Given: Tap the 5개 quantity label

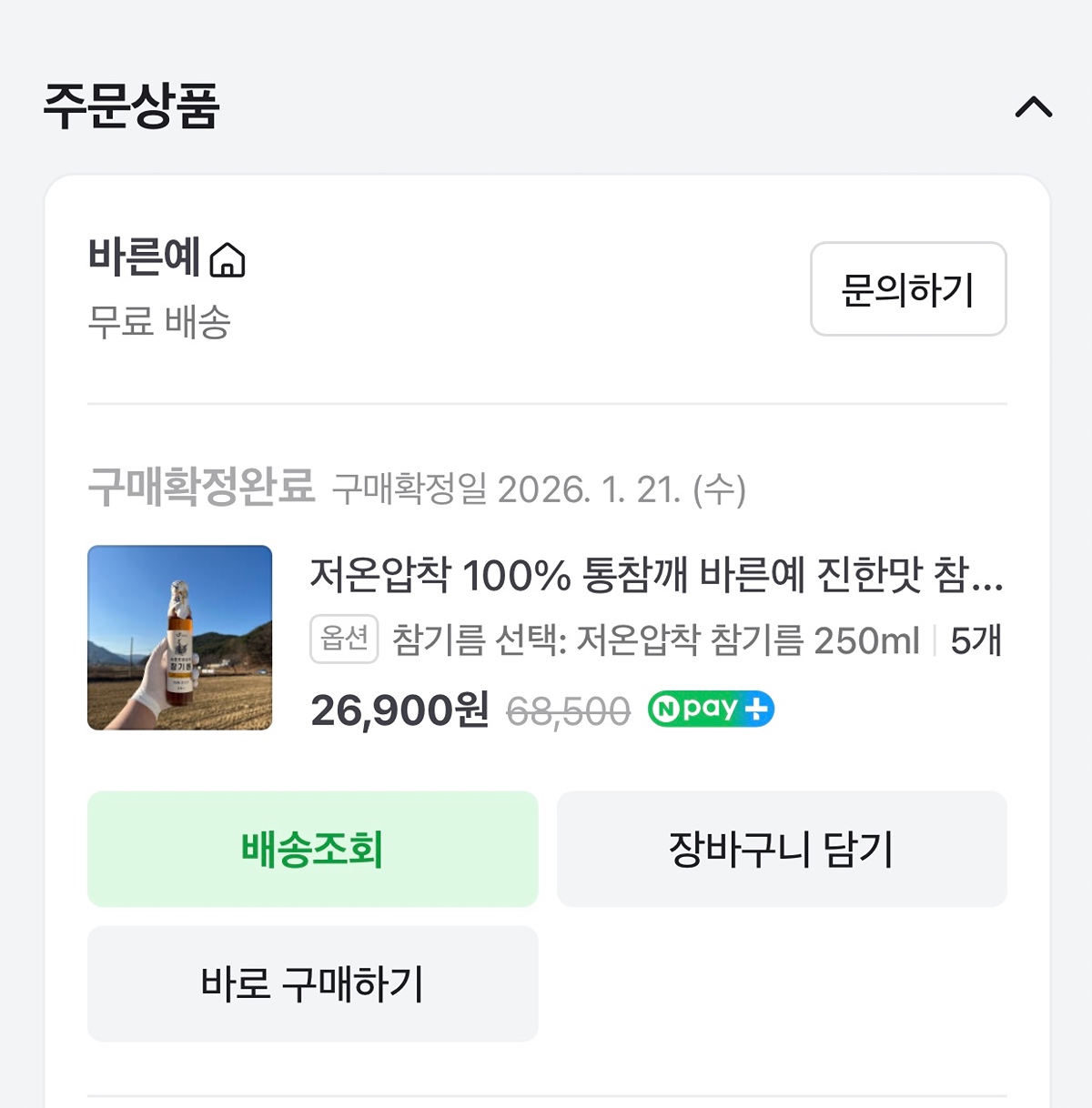Looking at the screenshot, I should click(976, 641).
